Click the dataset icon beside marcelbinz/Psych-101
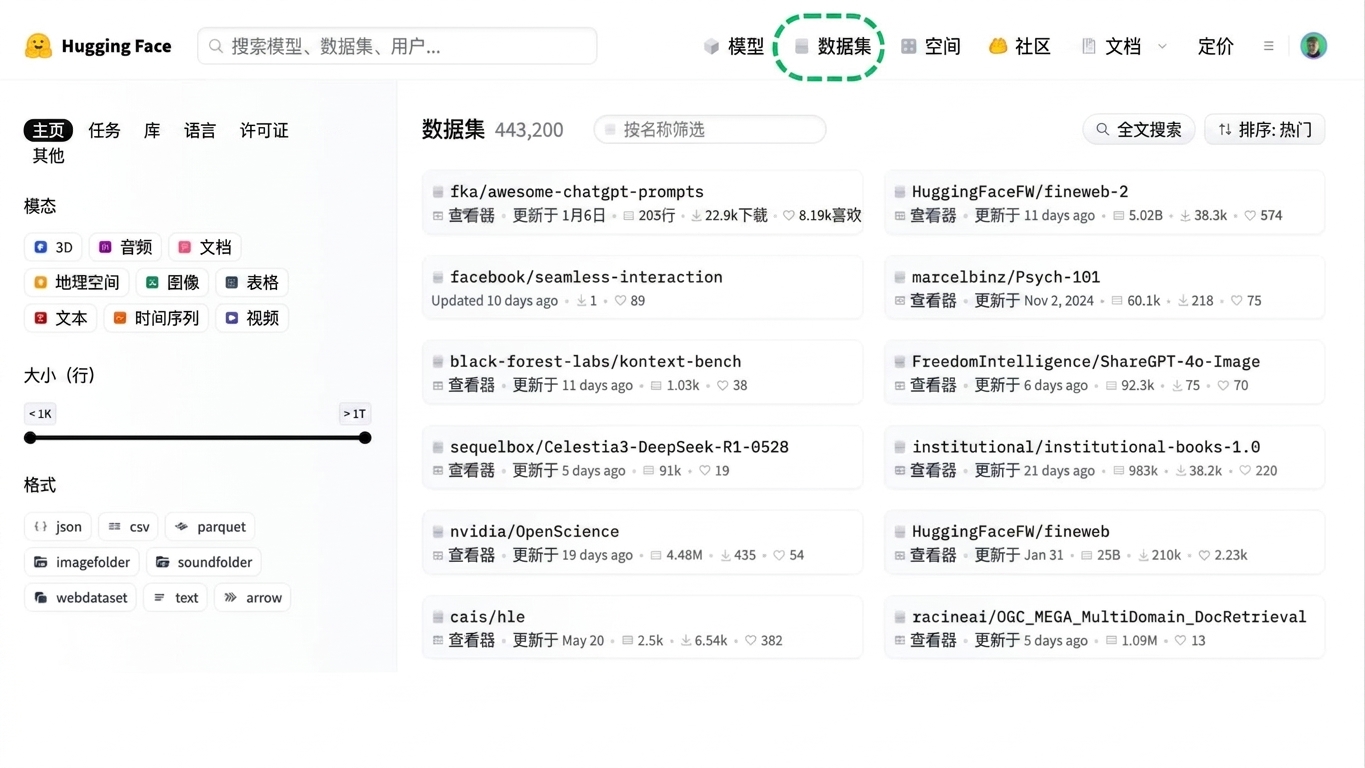Viewport: 1365px width, 768px height. pos(900,277)
